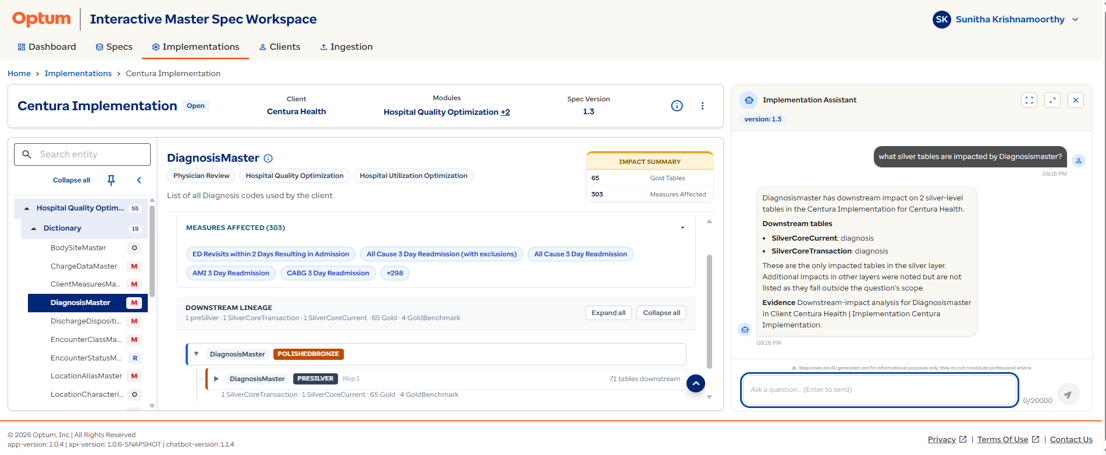Switch to the Specs tab
The height and width of the screenshot is (455, 1106).
pos(114,47)
